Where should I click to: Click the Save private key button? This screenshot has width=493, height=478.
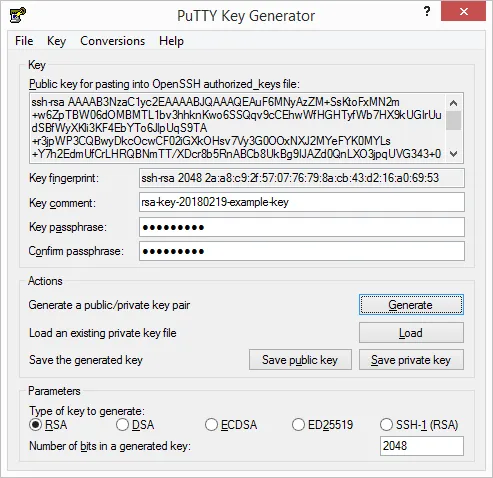click(411, 360)
